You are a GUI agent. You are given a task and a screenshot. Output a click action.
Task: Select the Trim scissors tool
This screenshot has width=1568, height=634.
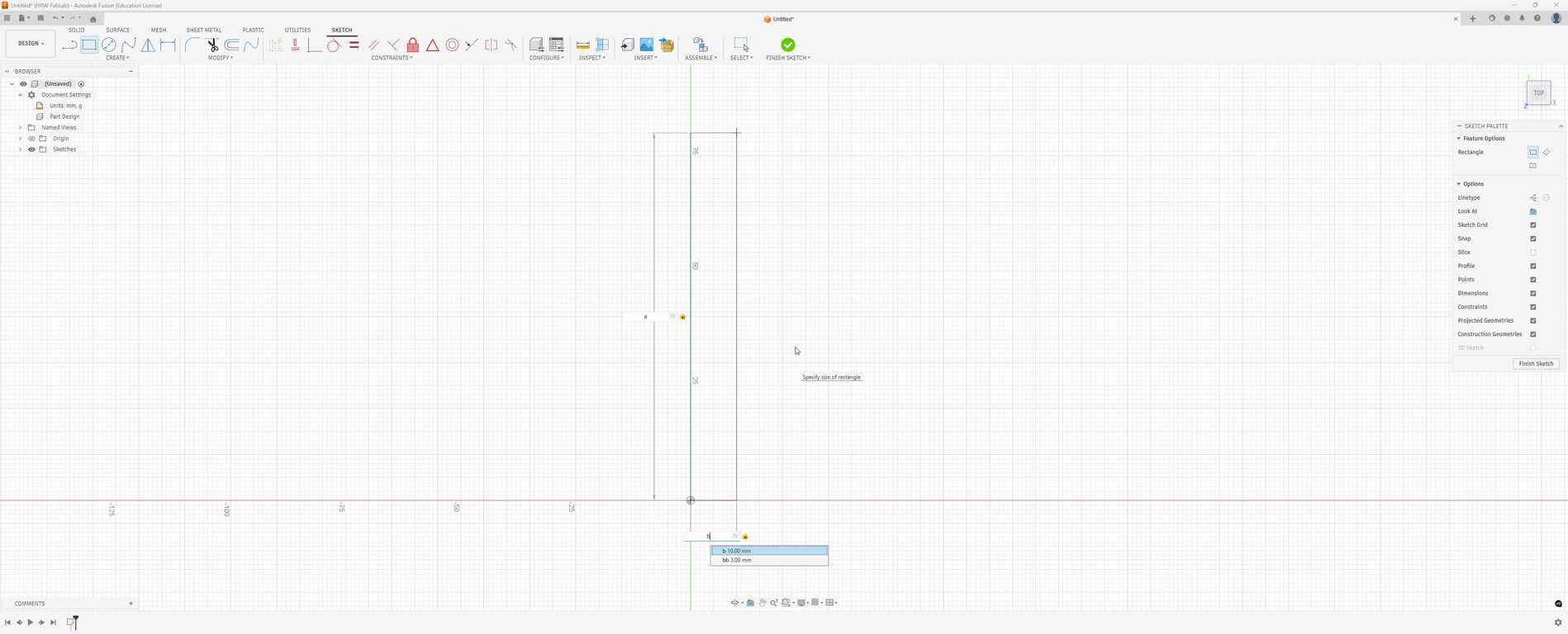pyautogui.click(x=212, y=45)
